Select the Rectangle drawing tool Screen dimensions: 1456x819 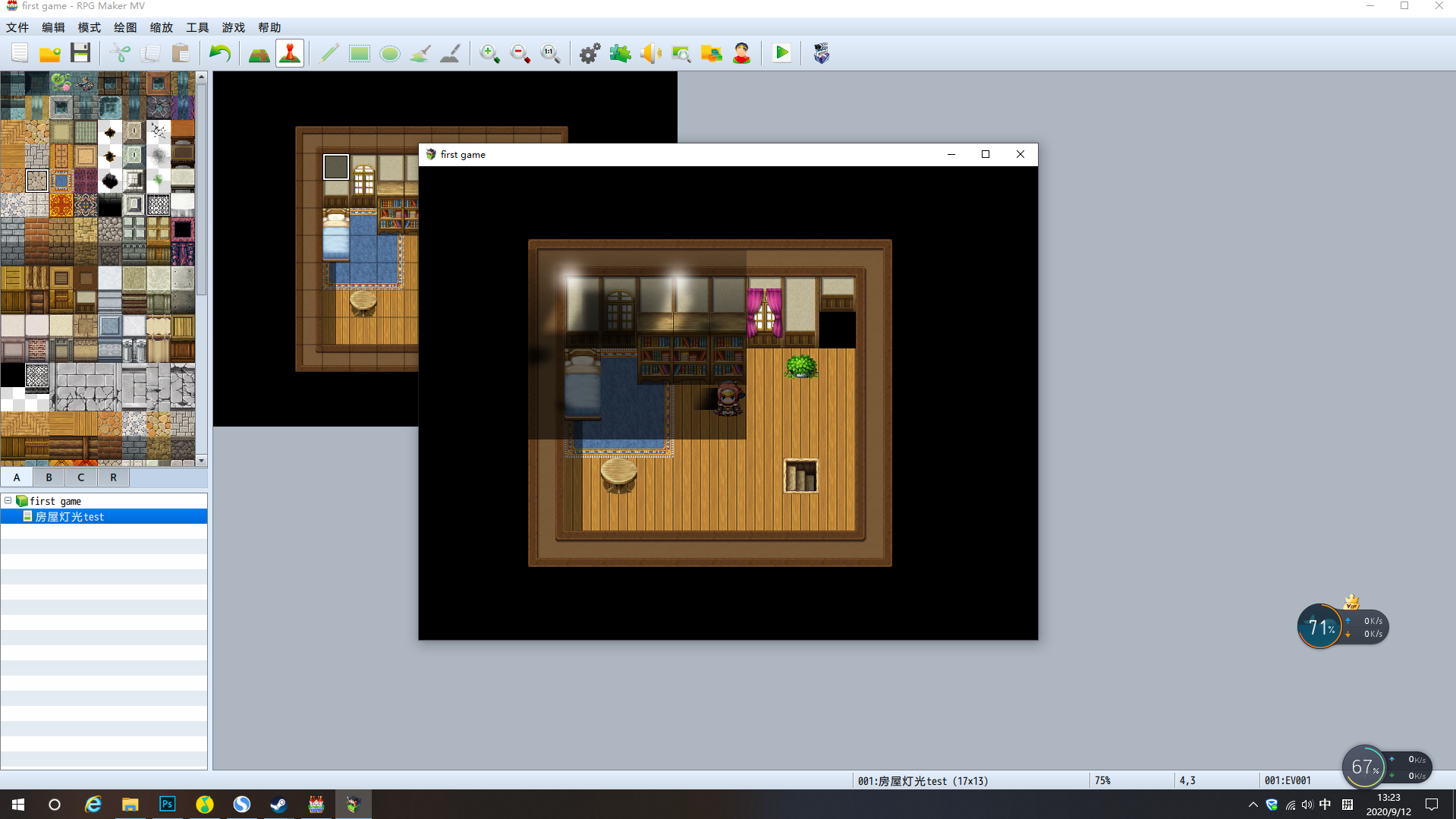pyautogui.click(x=360, y=53)
